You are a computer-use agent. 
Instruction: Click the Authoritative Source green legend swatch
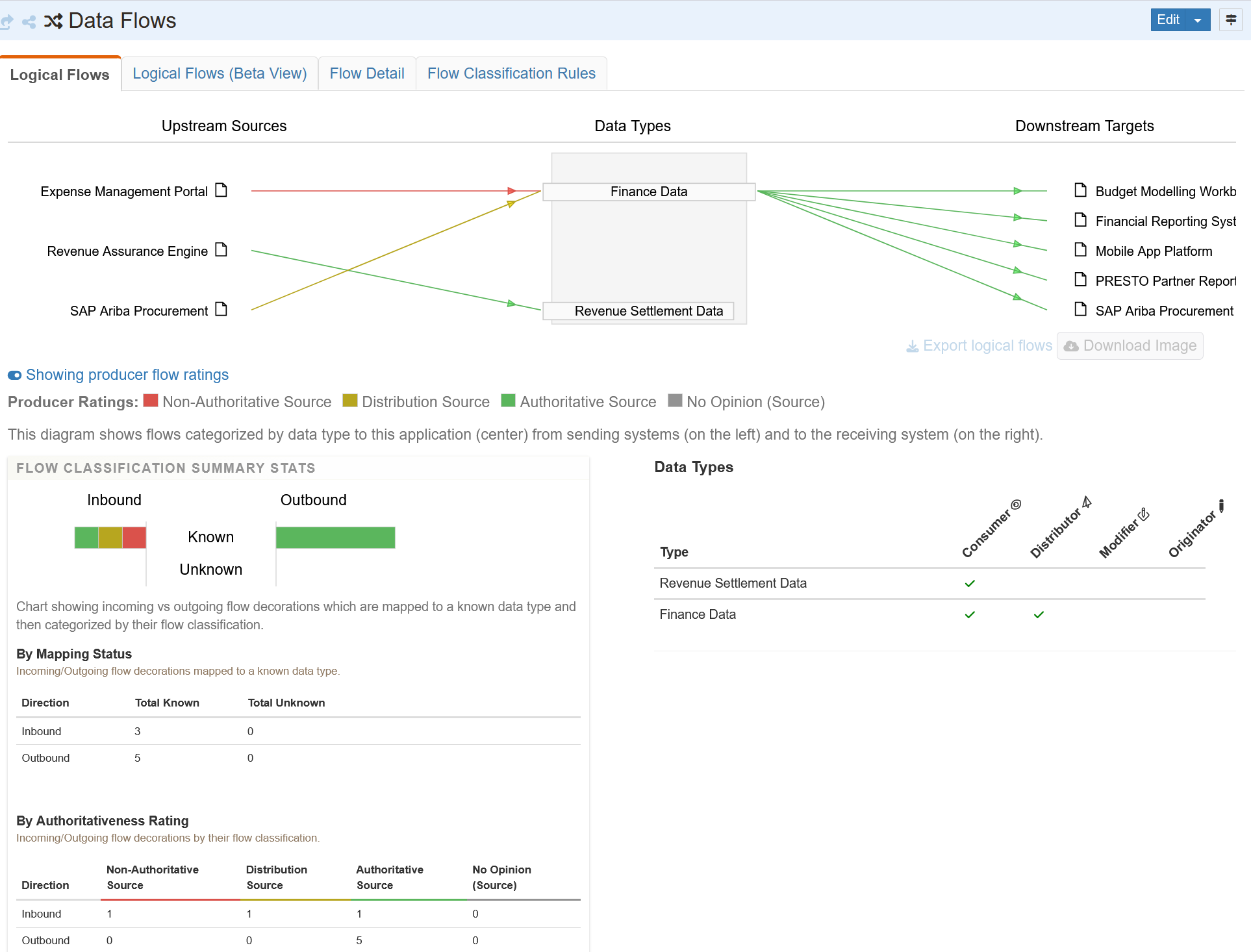pyautogui.click(x=508, y=401)
